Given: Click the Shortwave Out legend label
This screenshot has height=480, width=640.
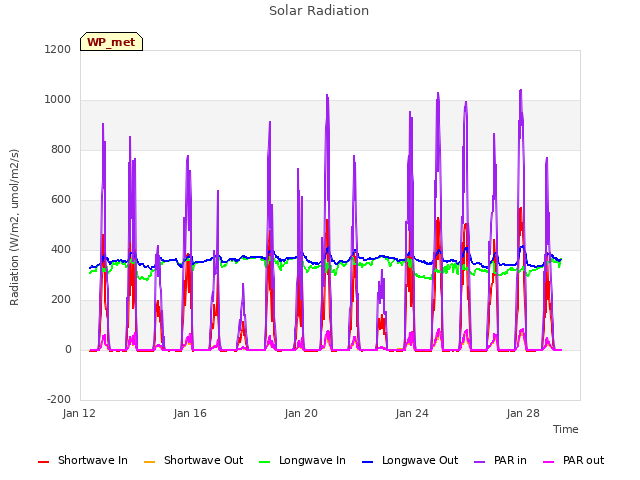Looking at the screenshot, I should pos(203,460).
